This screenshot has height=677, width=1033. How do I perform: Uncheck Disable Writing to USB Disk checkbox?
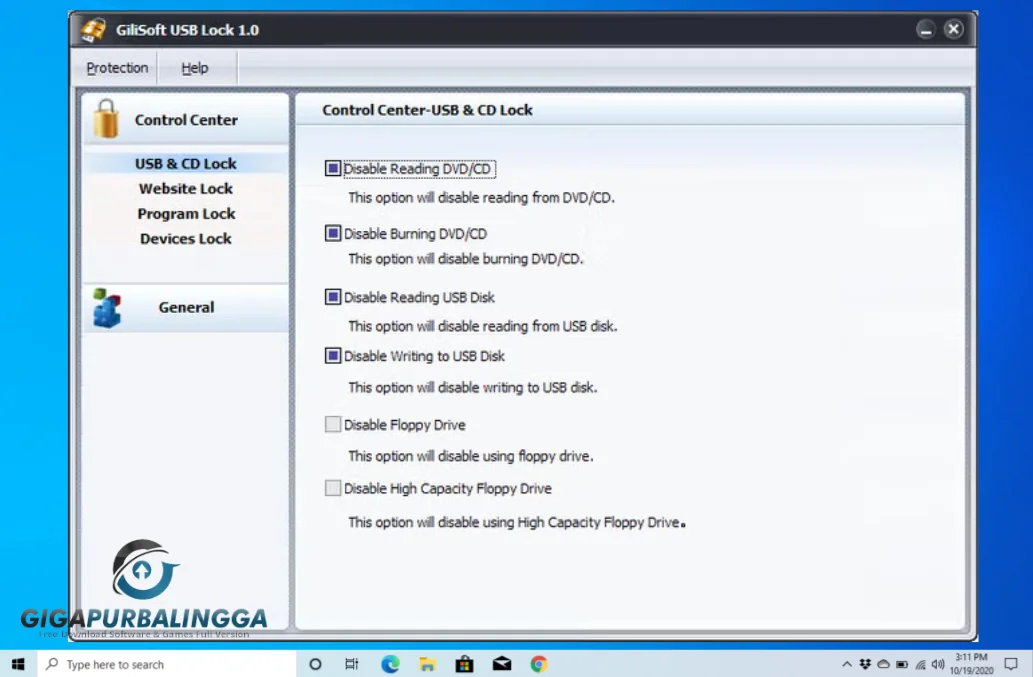(333, 356)
